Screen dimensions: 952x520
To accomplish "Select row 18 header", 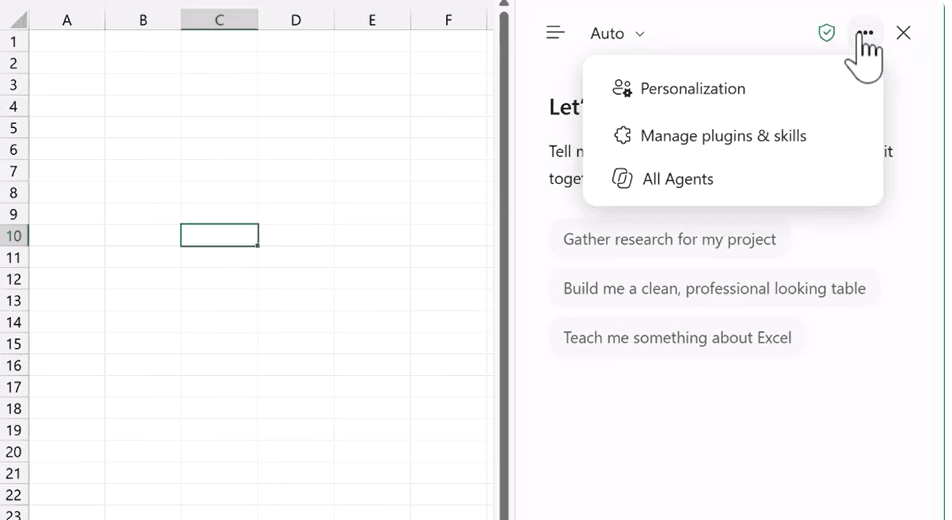I will click(x=13, y=409).
